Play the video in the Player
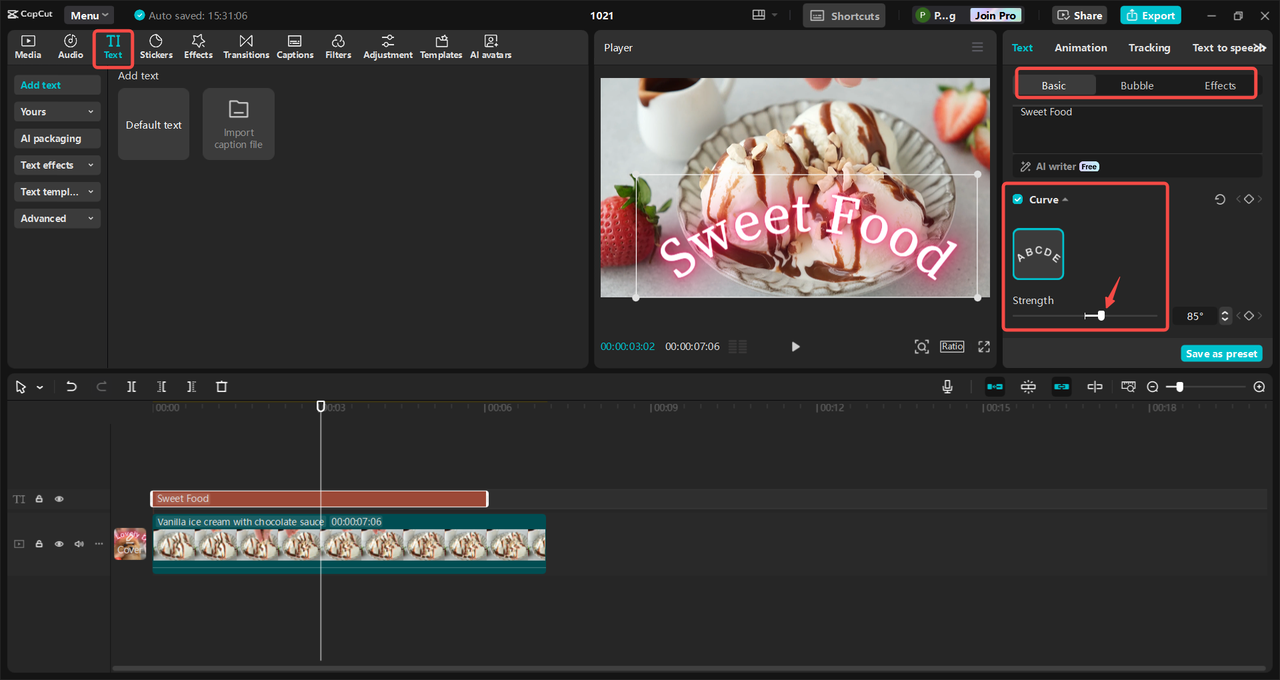Image resolution: width=1280 pixels, height=680 pixels. pyautogui.click(x=796, y=346)
